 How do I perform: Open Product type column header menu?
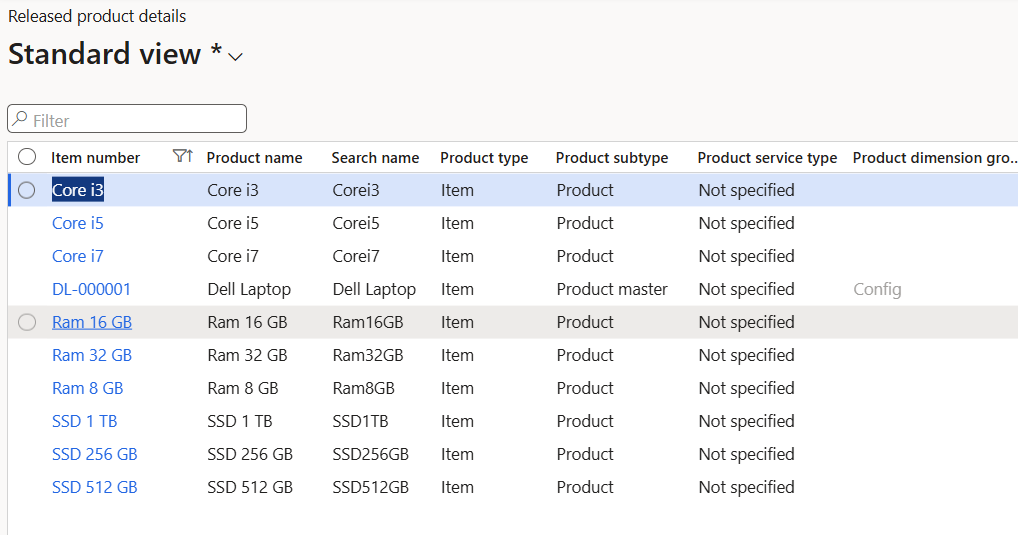[484, 158]
